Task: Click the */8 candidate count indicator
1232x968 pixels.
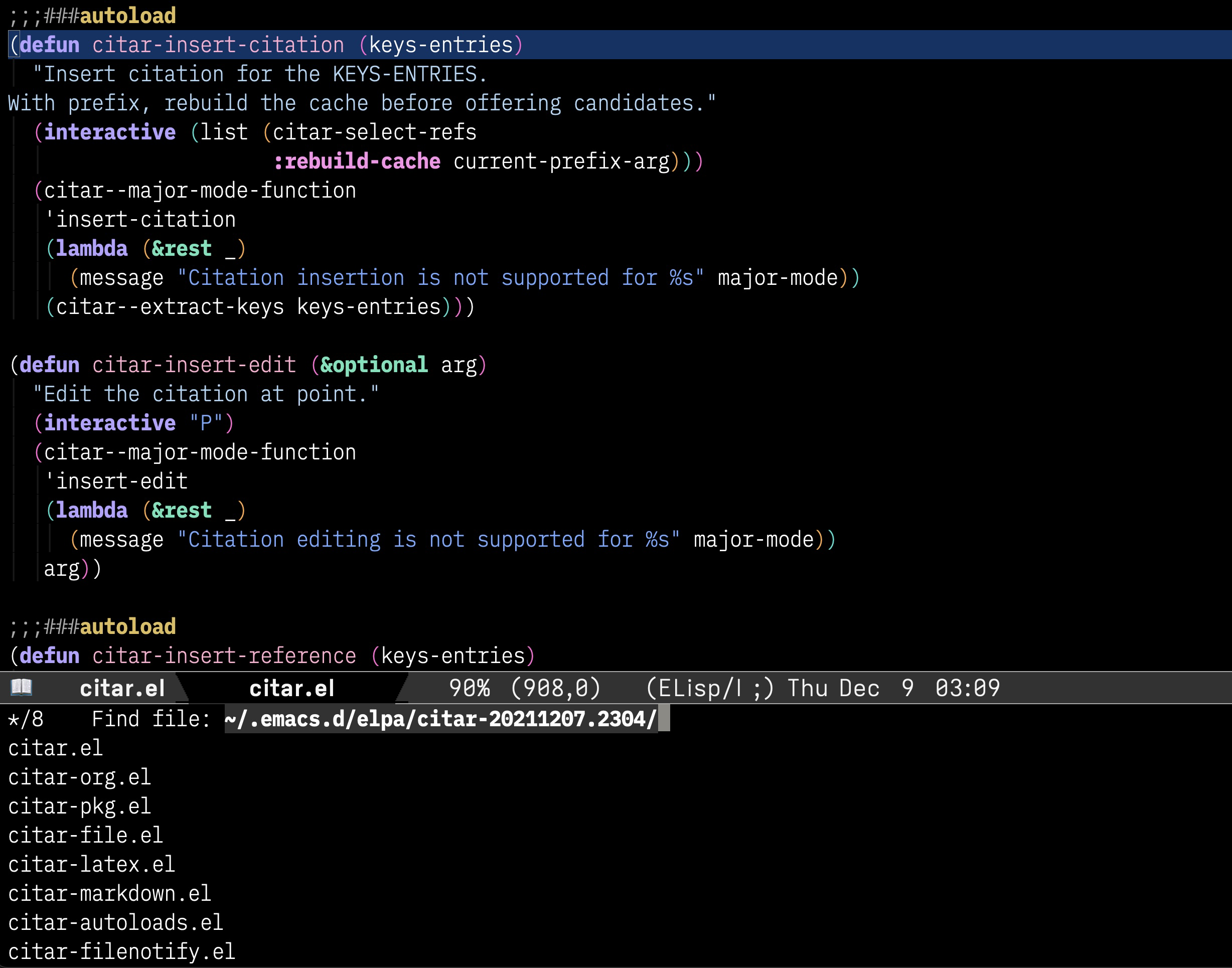Action: click(x=26, y=719)
